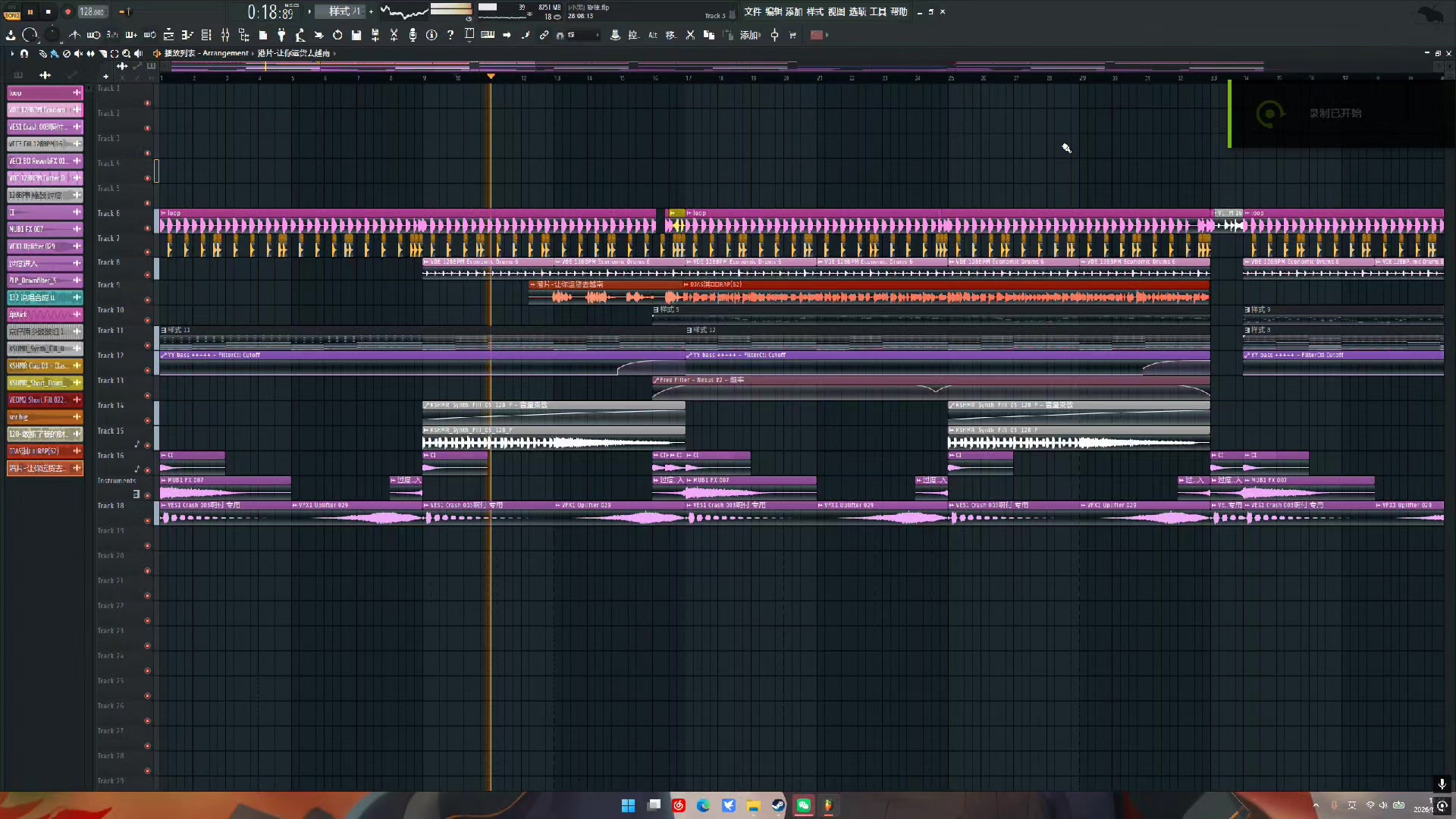This screenshot has width=1456, height=819.
Task: Open the 样式 (Patterns) menu
Action: click(x=815, y=12)
